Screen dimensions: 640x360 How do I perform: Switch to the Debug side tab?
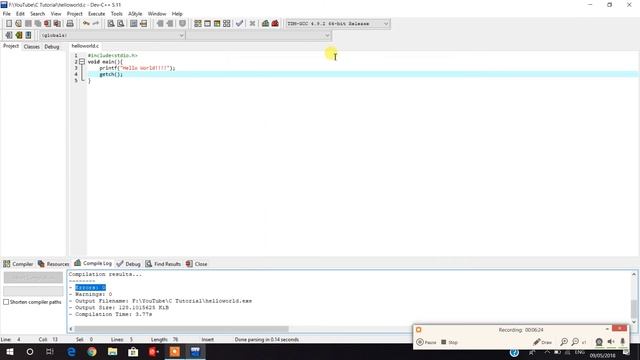(x=52, y=47)
